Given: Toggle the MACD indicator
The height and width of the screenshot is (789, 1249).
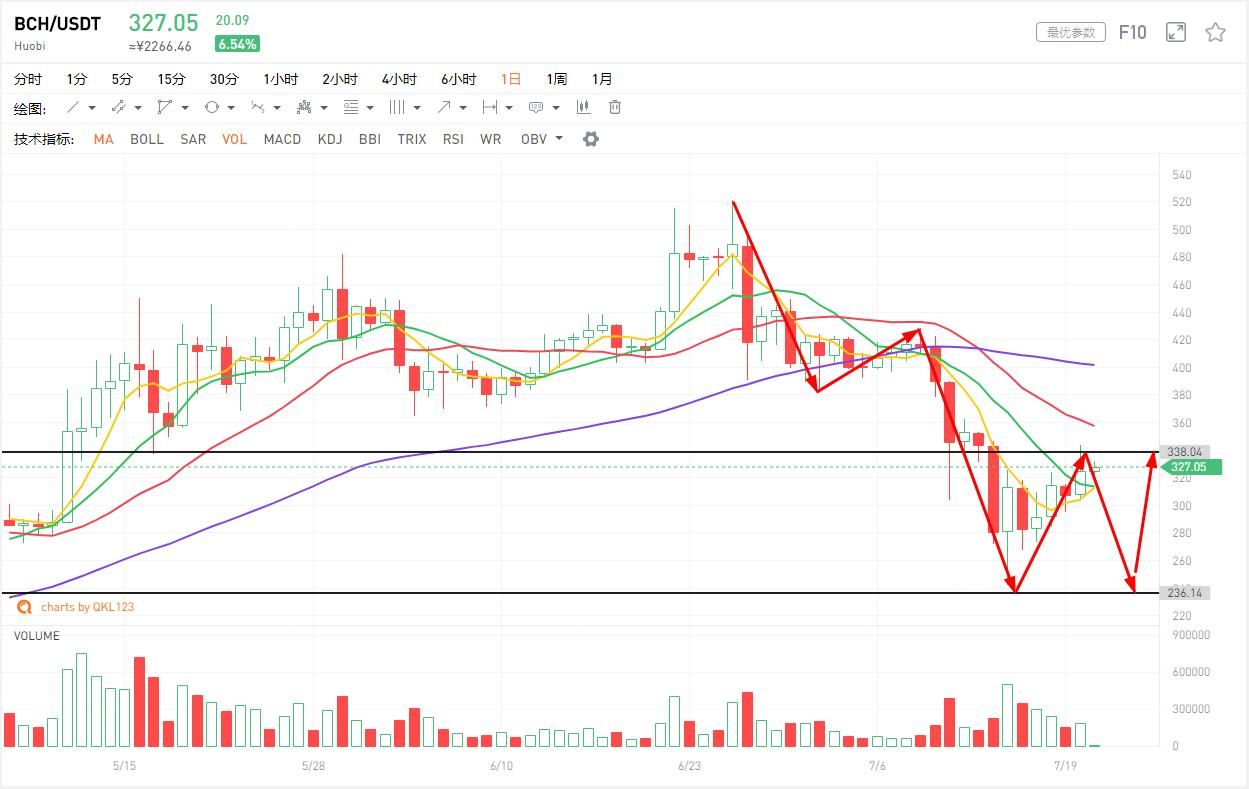Looking at the screenshot, I should pyautogui.click(x=282, y=139).
